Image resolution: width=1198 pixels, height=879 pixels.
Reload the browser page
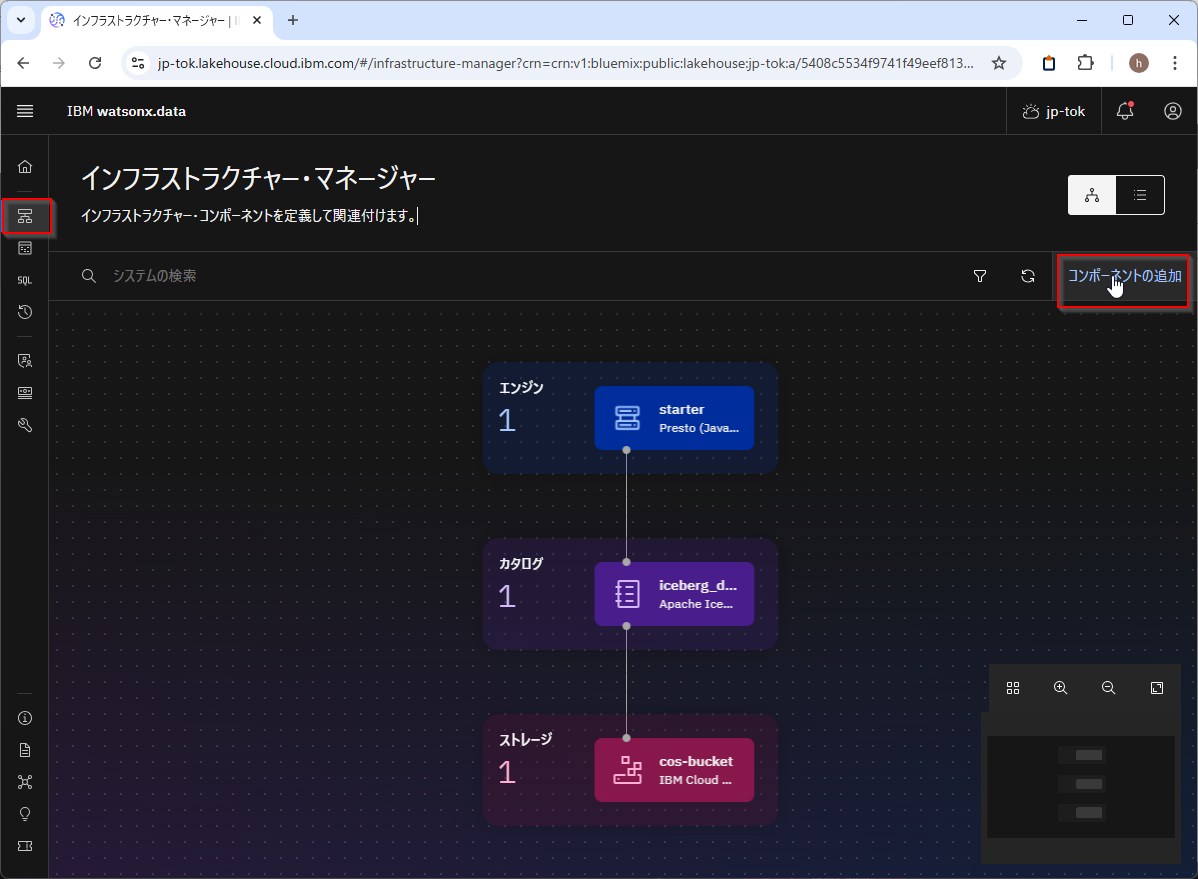tap(95, 63)
